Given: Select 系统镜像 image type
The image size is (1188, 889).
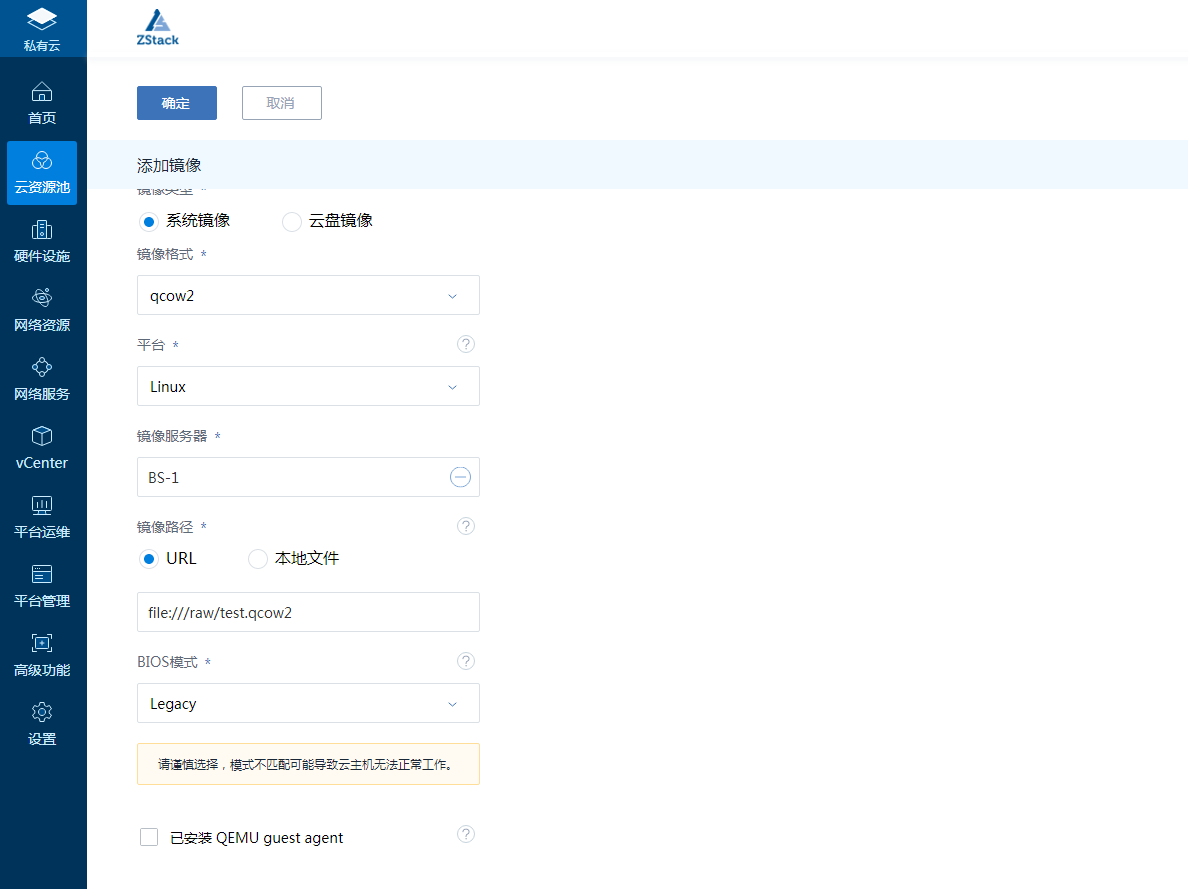Looking at the screenshot, I should (x=185, y=221).
